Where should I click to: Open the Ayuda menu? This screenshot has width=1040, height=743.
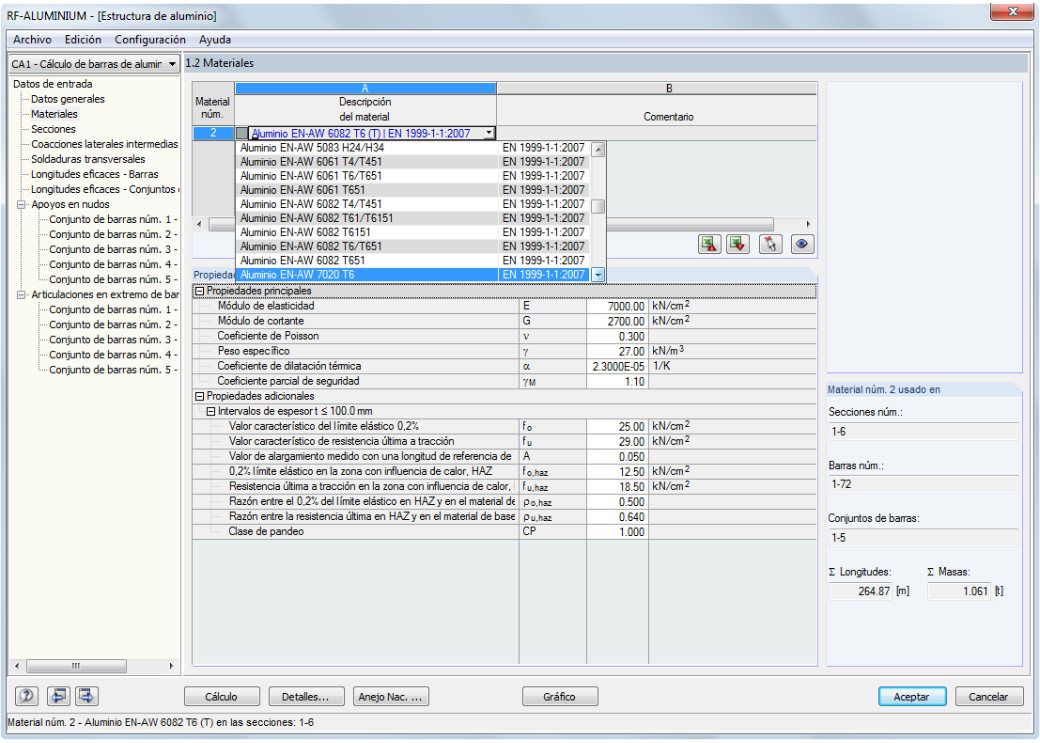tap(215, 40)
